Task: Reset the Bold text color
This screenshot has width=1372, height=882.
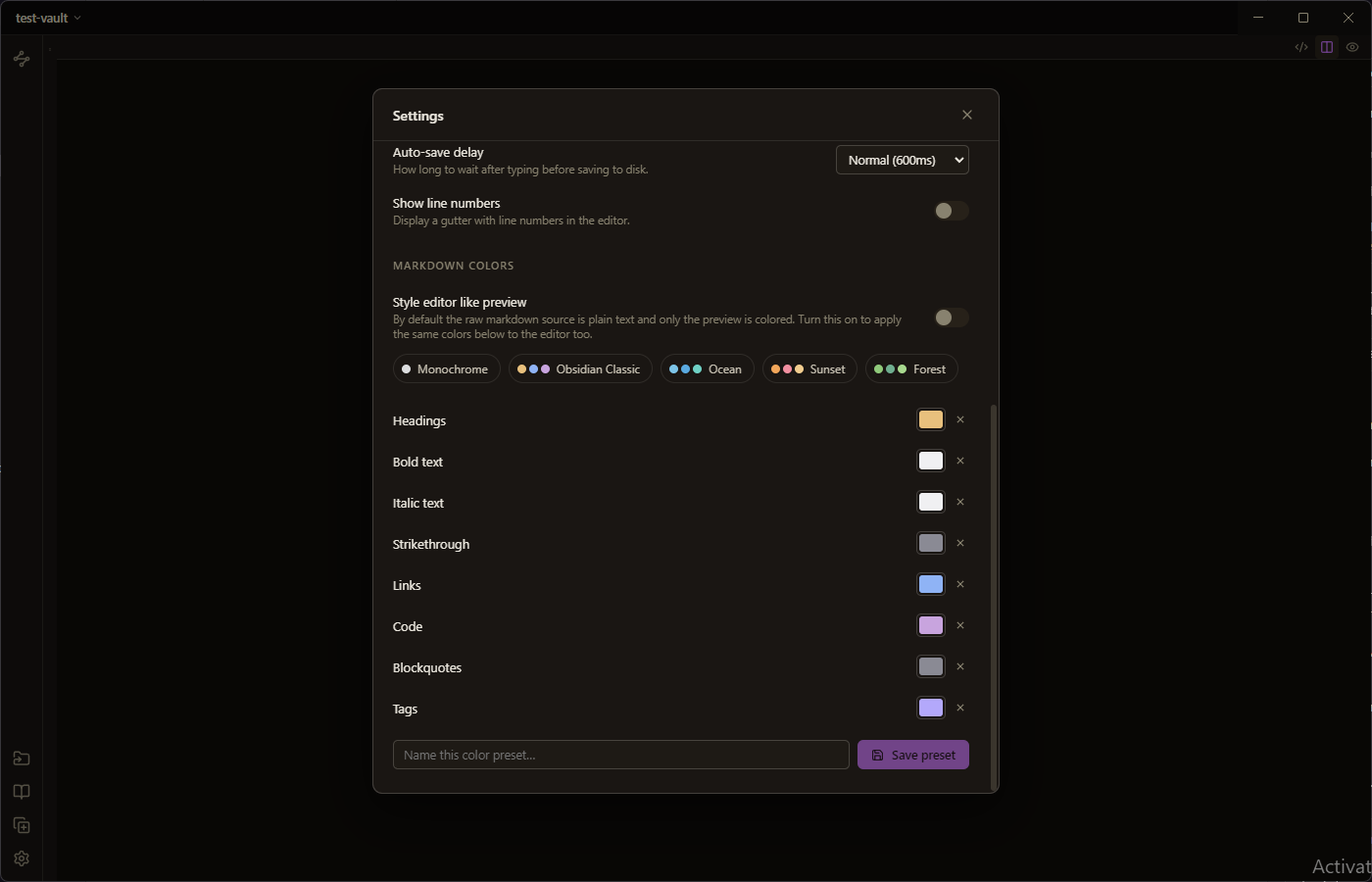Action: [x=960, y=461]
